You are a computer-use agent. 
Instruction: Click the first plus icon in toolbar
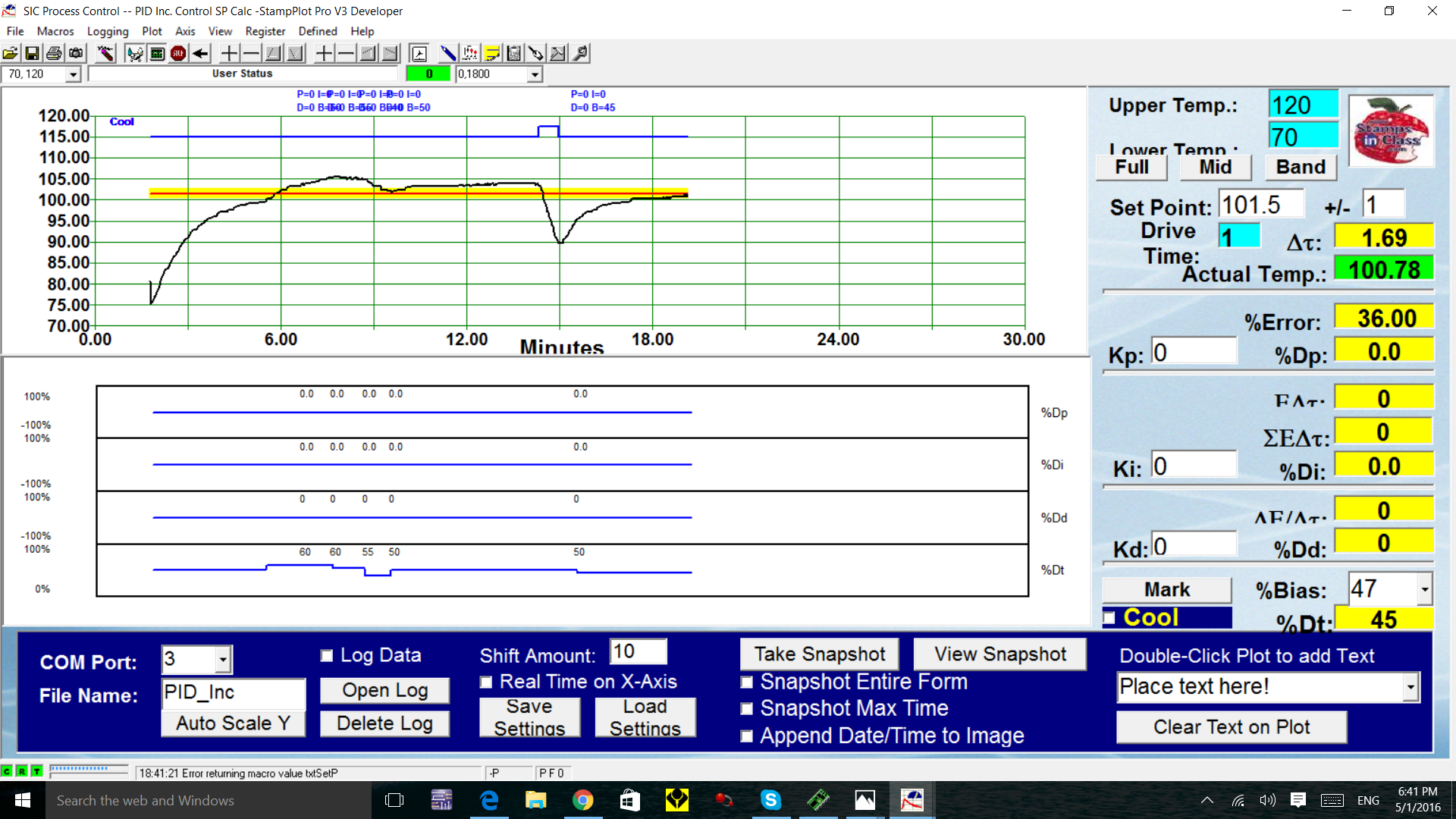tap(229, 53)
